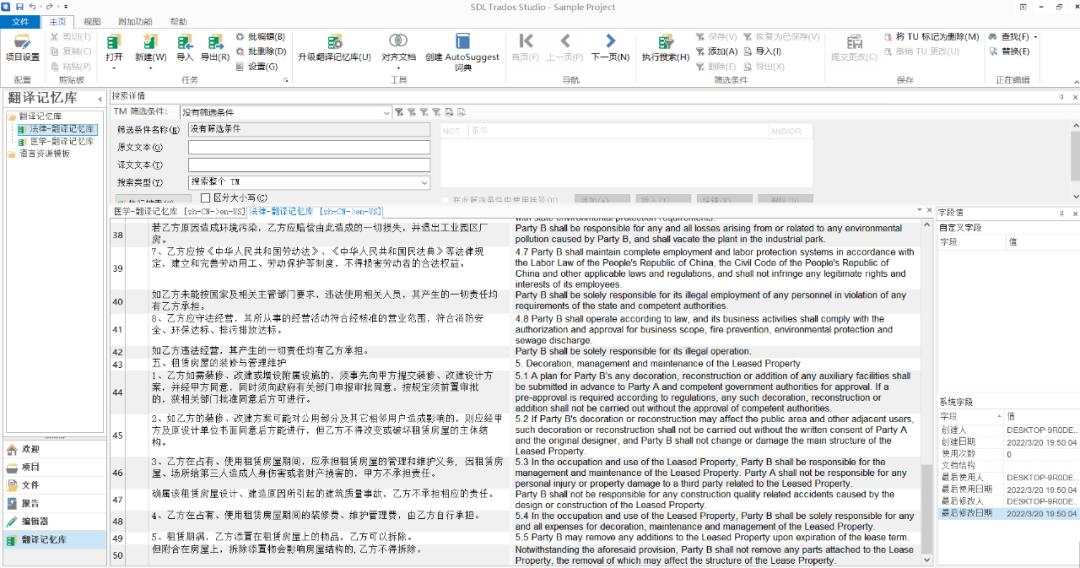Select the translation '5. Decoration, management and maintenance'
This screenshot has height=568, width=1080.
658,364
